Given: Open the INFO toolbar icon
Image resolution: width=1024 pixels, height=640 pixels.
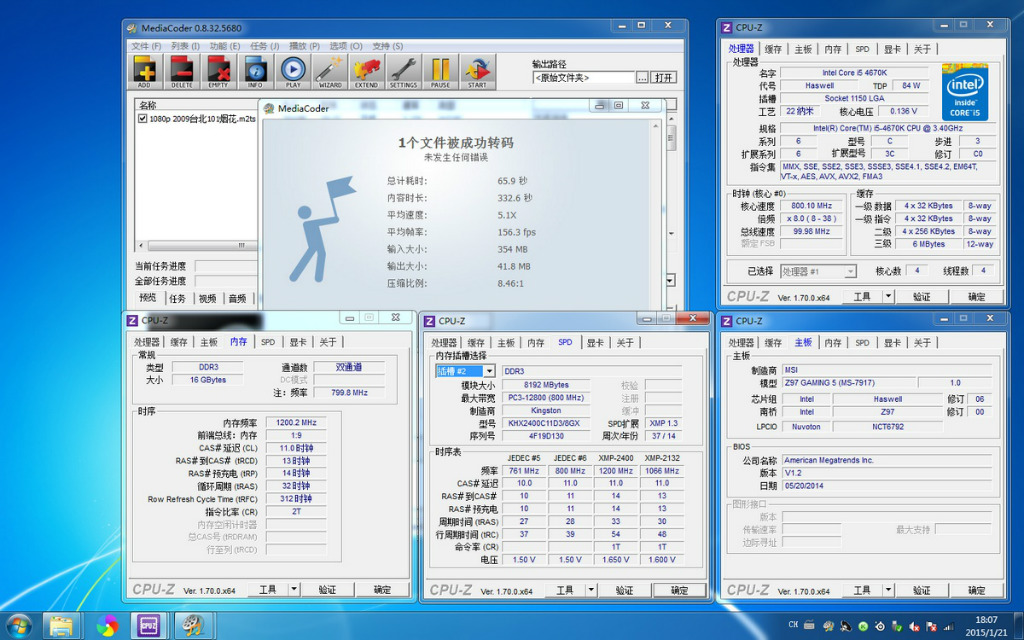Looking at the screenshot, I should pos(255,72).
